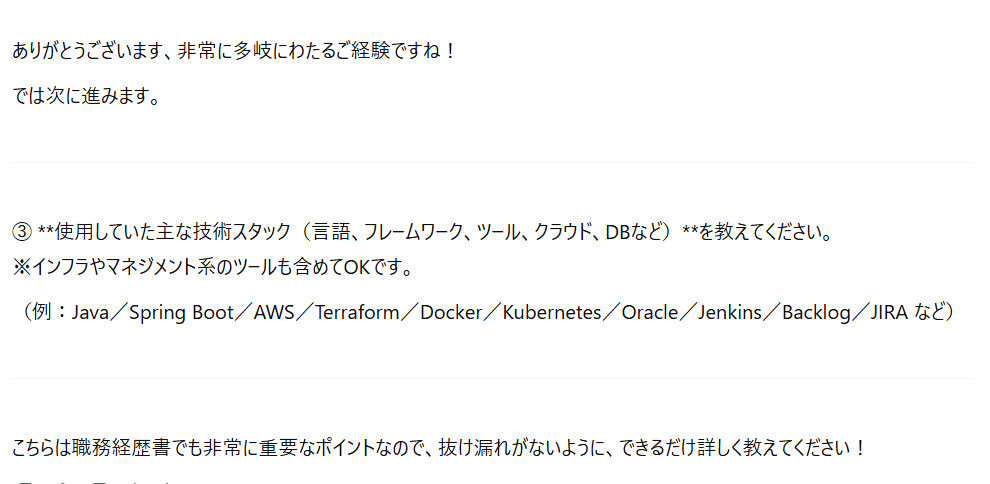Click the word Backlog in the example line
The image size is (990, 484).
(x=816, y=312)
